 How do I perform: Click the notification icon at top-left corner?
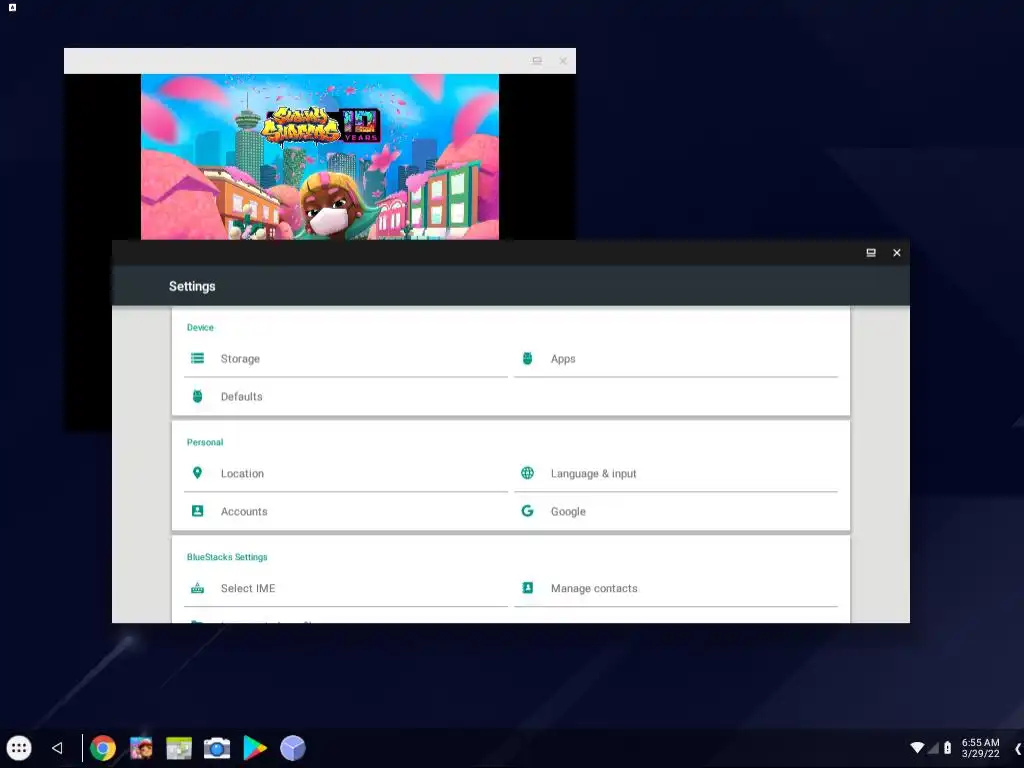coord(12,7)
